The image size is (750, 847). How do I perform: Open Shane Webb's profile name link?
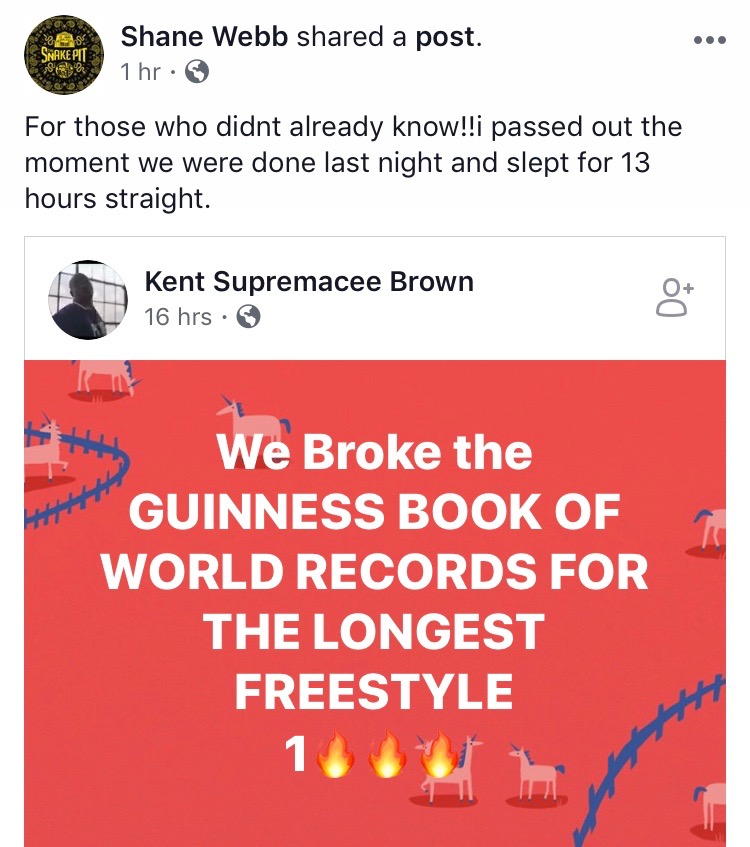click(x=206, y=37)
